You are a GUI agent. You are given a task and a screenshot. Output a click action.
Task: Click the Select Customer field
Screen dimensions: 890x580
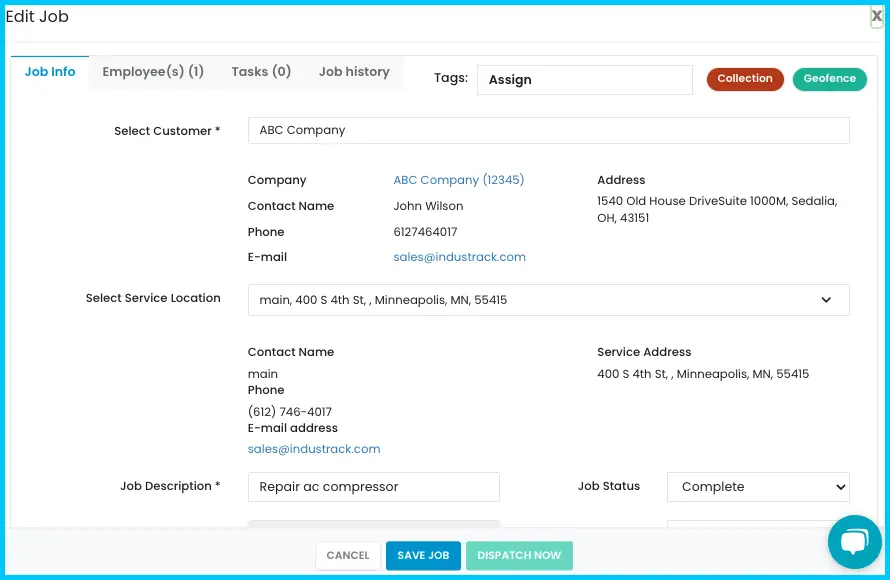click(548, 131)
